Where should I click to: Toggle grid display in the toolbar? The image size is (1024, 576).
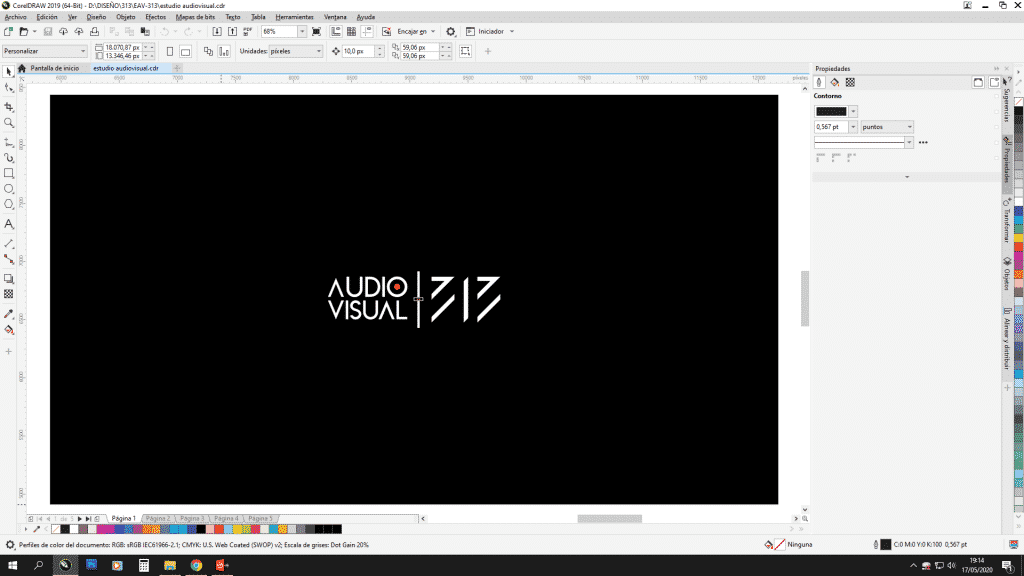coord(351,32)
